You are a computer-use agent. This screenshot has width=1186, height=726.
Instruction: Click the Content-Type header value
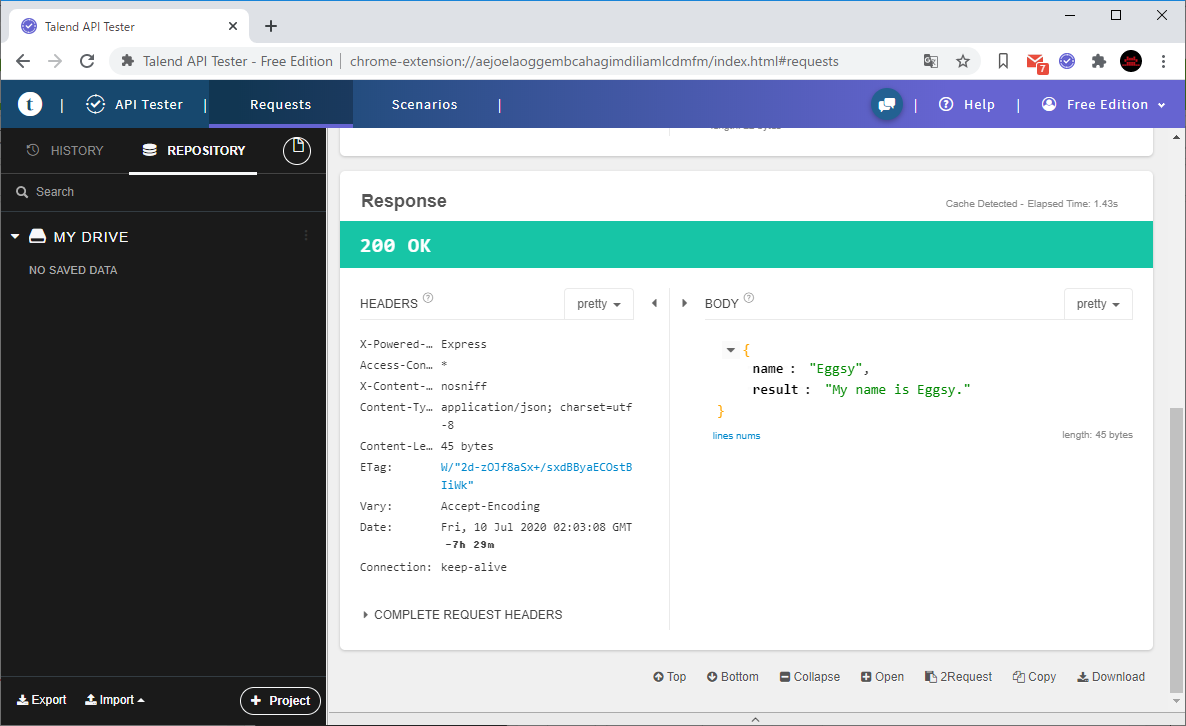536,416
